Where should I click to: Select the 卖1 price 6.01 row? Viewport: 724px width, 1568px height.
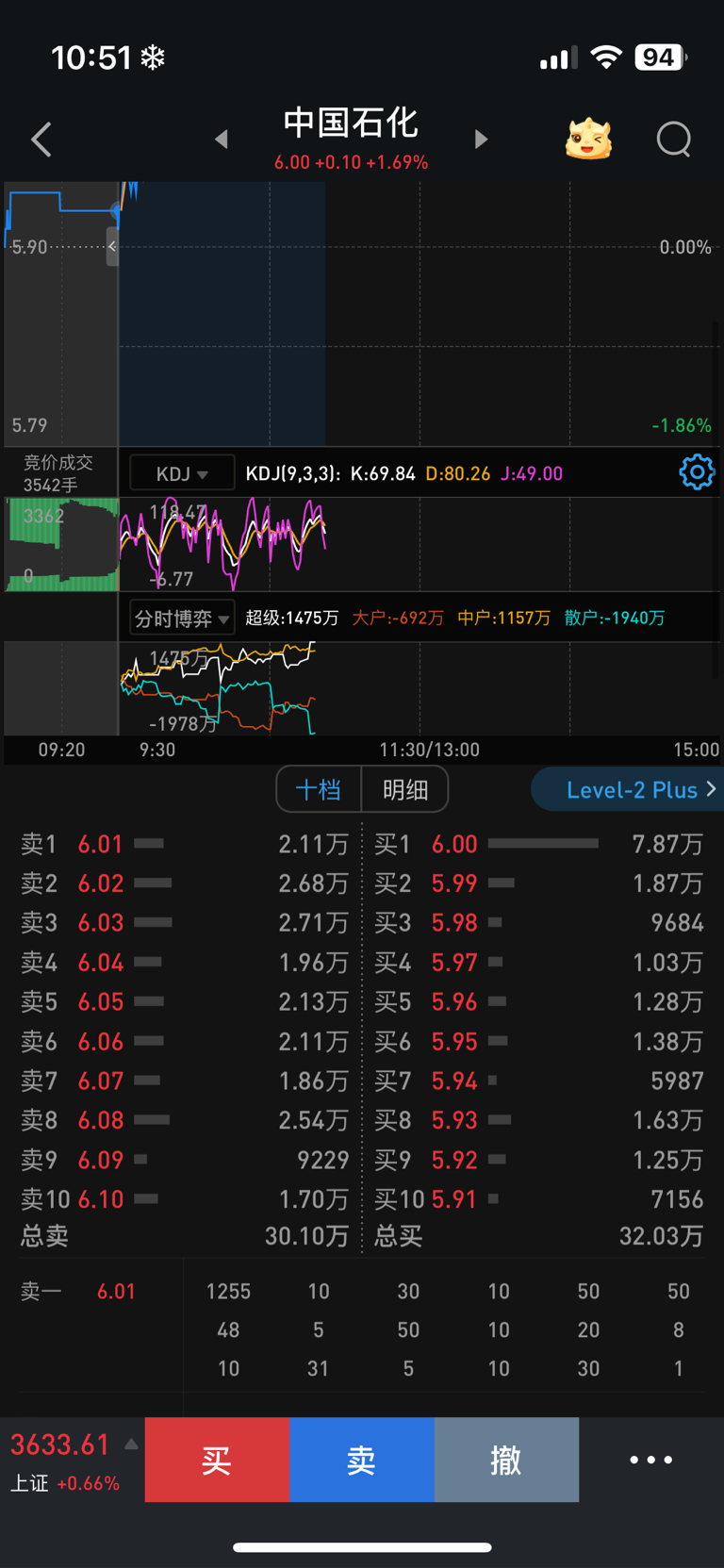(x=185, y=844)
